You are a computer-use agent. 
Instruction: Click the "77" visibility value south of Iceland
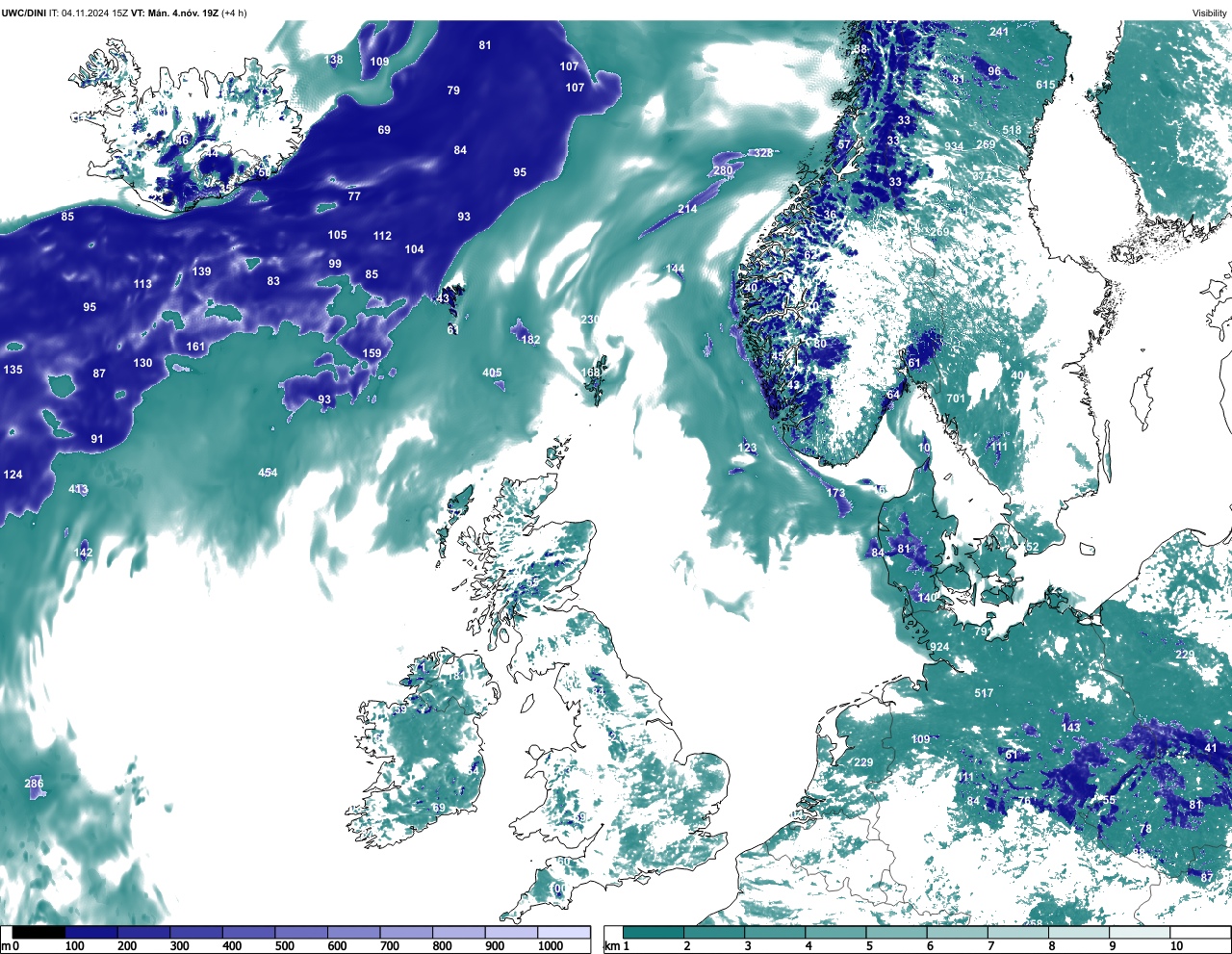click(354, 196)
